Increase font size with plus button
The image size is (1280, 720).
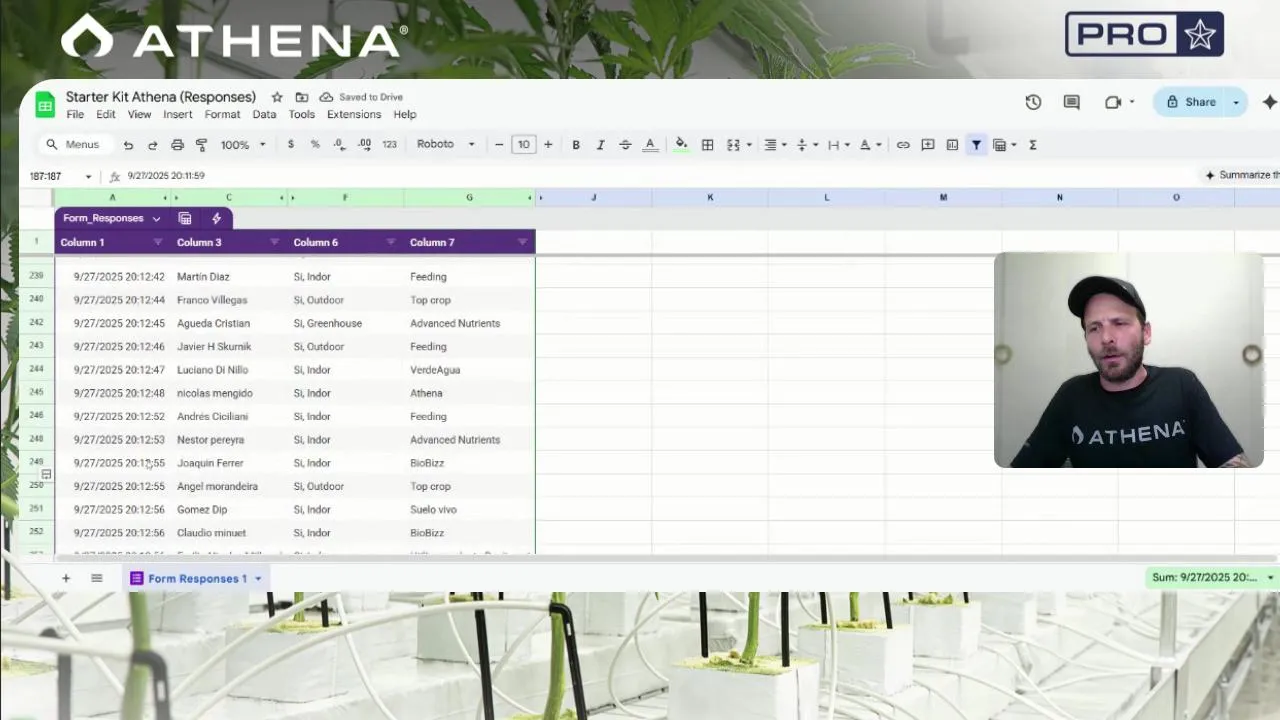click(x=548, y=145)
